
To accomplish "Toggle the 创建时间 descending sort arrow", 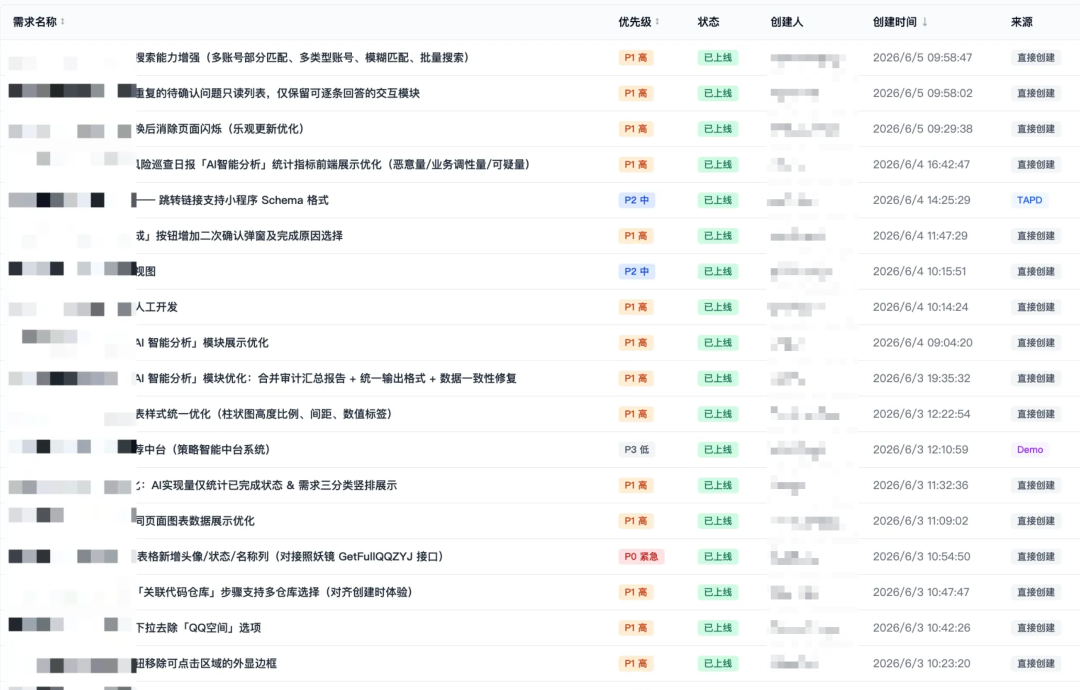I will click(924, 22).
